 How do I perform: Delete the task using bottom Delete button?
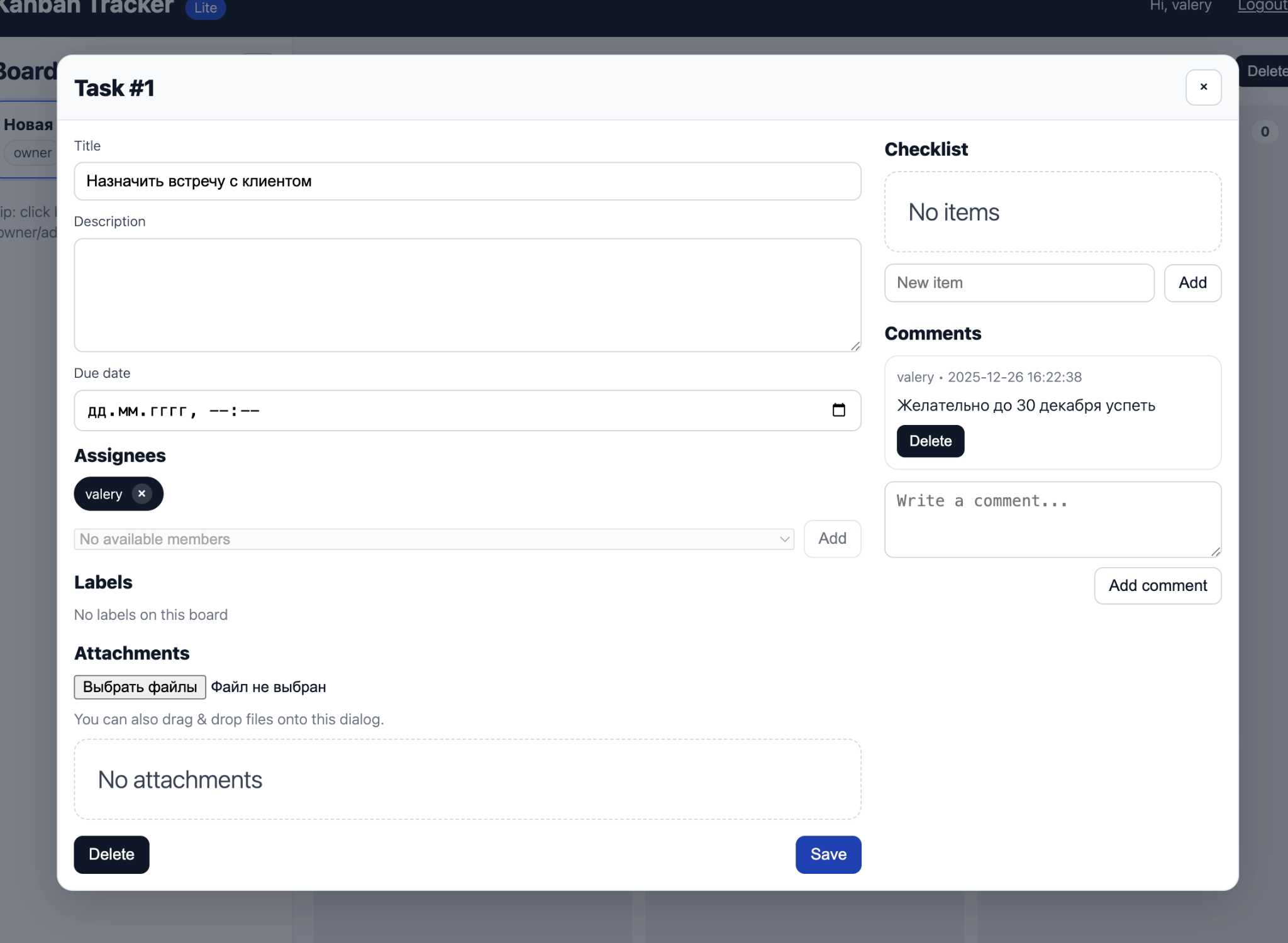(x=111, y=854)
